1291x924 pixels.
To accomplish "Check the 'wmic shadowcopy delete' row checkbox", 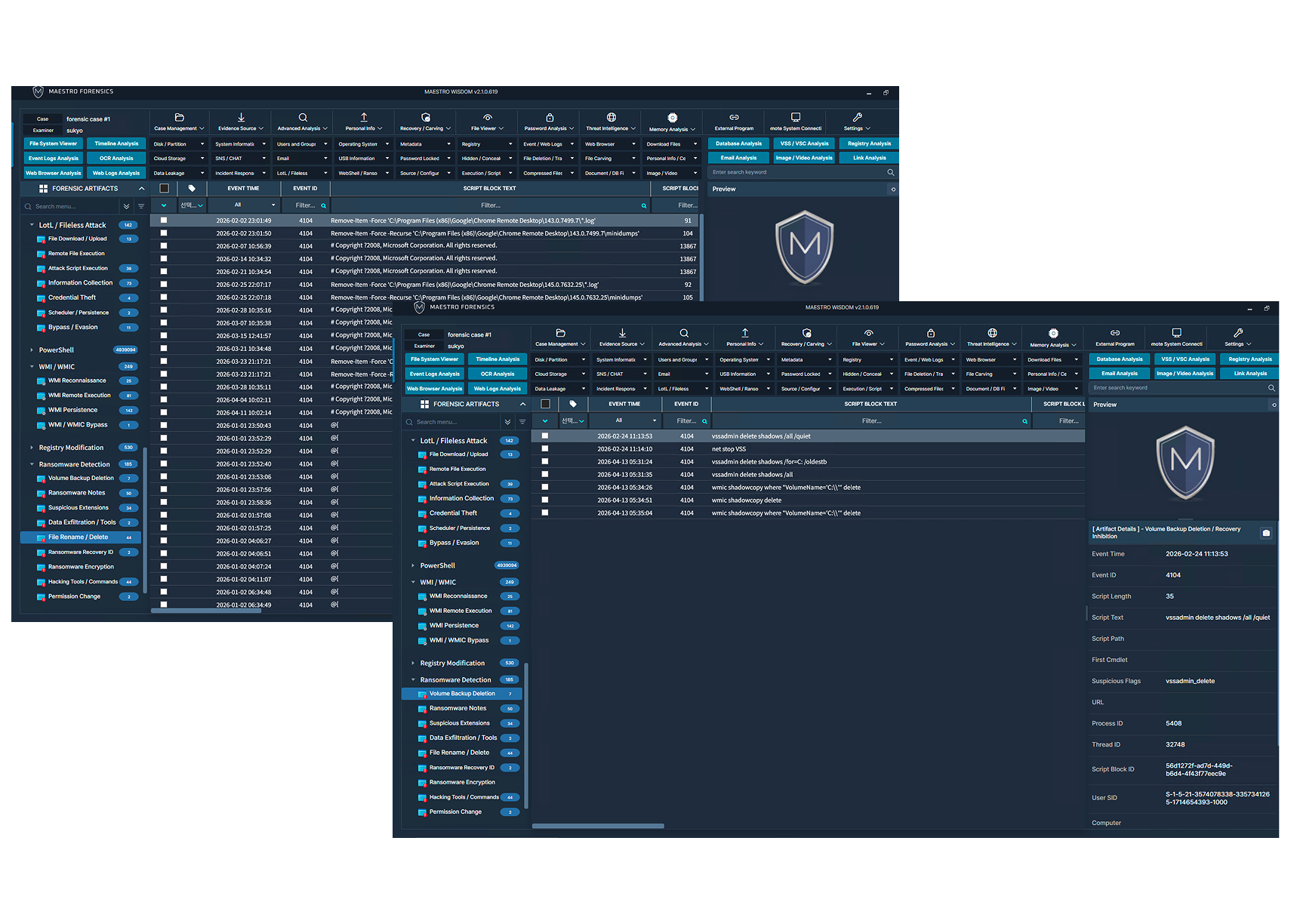I will coord(545,500).
